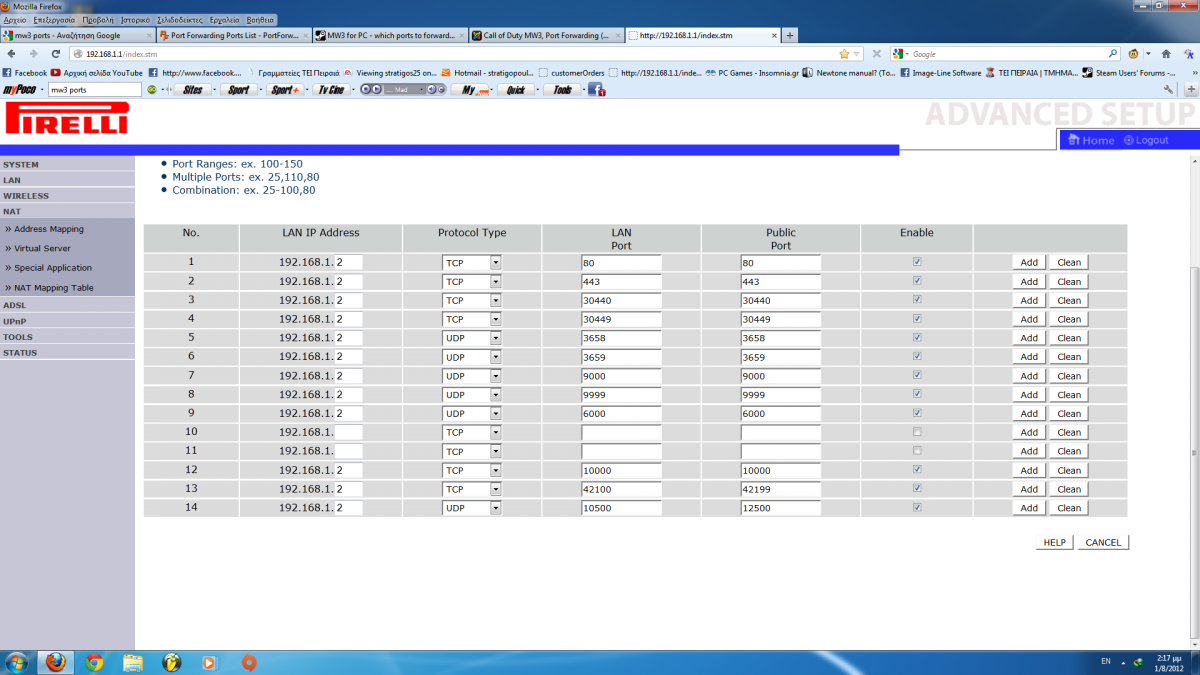The height and width of the screenshot is (675, 1200).
Task: Open Firefox from the taskbar
Action: [56, 662]
